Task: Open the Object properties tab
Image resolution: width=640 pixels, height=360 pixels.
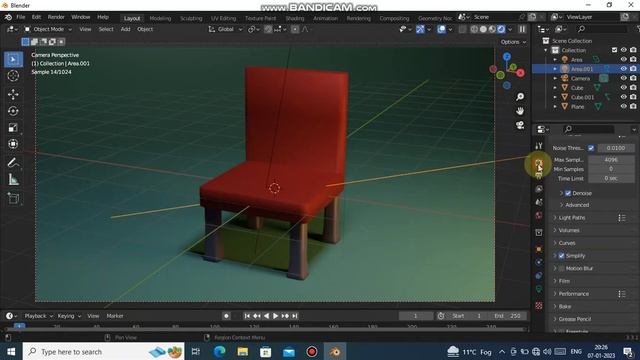Action: coord(539,249)
